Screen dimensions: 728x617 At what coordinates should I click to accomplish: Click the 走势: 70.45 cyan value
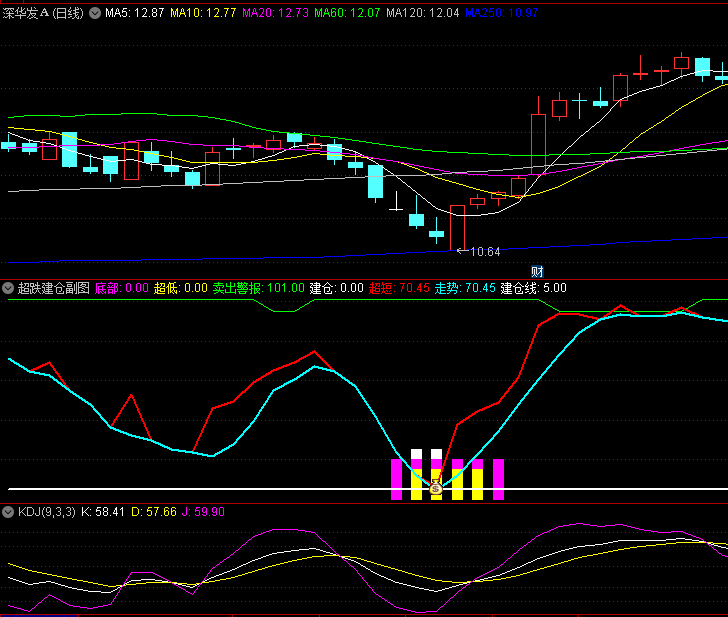pyautogui.click(x=465, y=288)
